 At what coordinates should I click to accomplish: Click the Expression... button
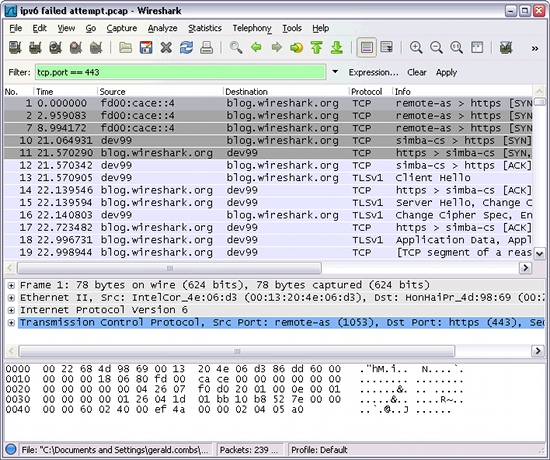(373, 72)
